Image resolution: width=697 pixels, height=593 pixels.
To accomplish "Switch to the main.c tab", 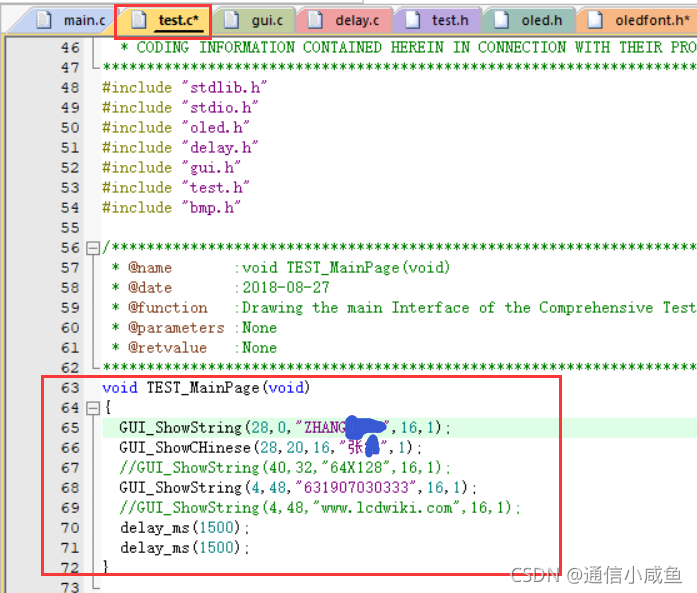I will pyautogui.click(x=71, y=20).
